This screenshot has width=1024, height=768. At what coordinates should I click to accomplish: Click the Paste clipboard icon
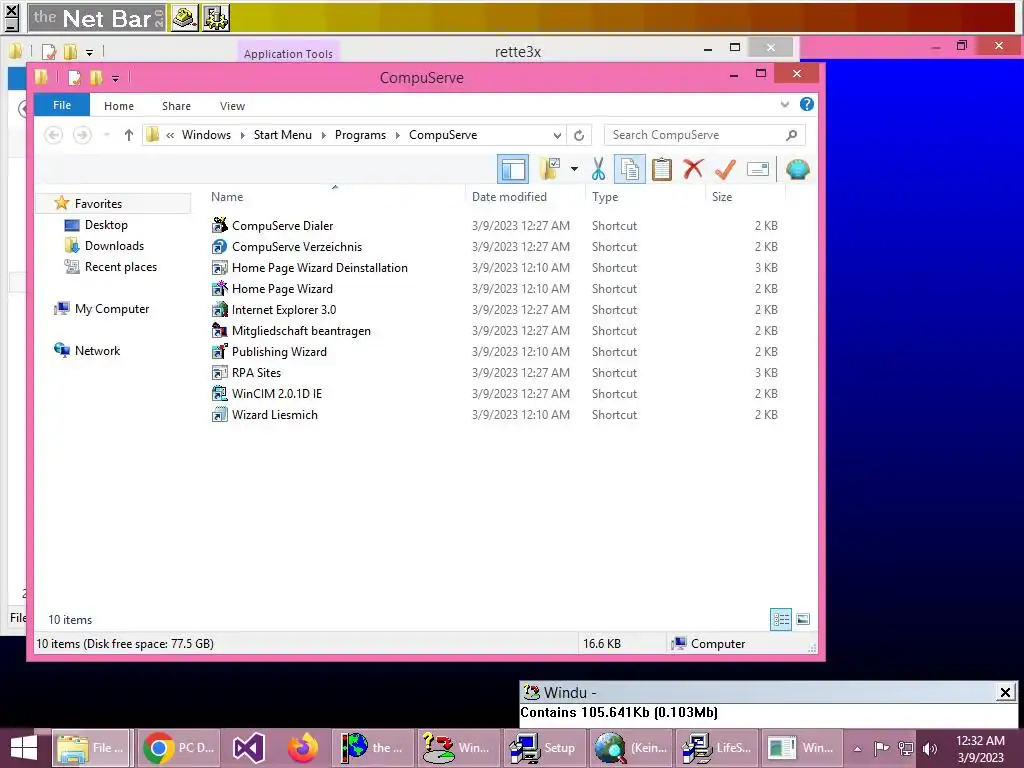click(662, 169)
